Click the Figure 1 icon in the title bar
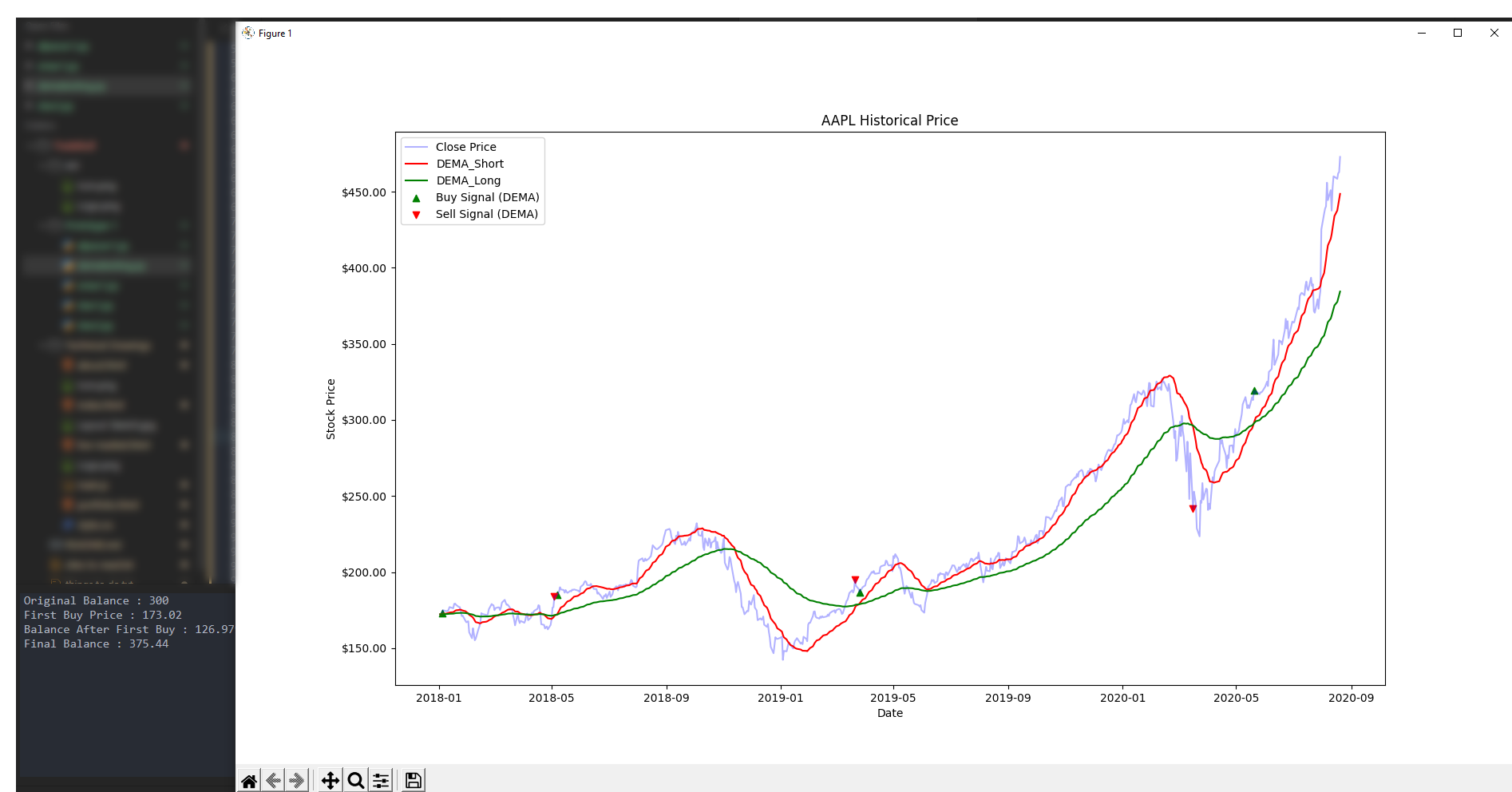This screenshot has height=792, width=1512. coord(248,33)
